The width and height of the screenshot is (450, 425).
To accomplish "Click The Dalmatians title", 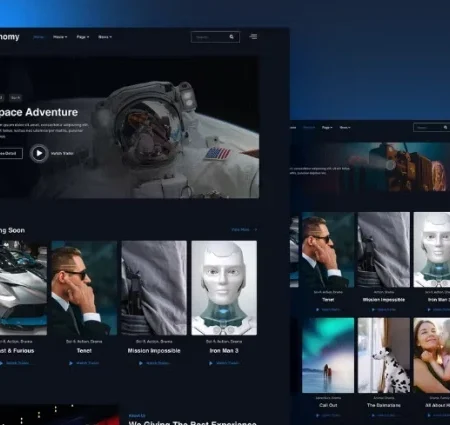I will tap(384, 405).
